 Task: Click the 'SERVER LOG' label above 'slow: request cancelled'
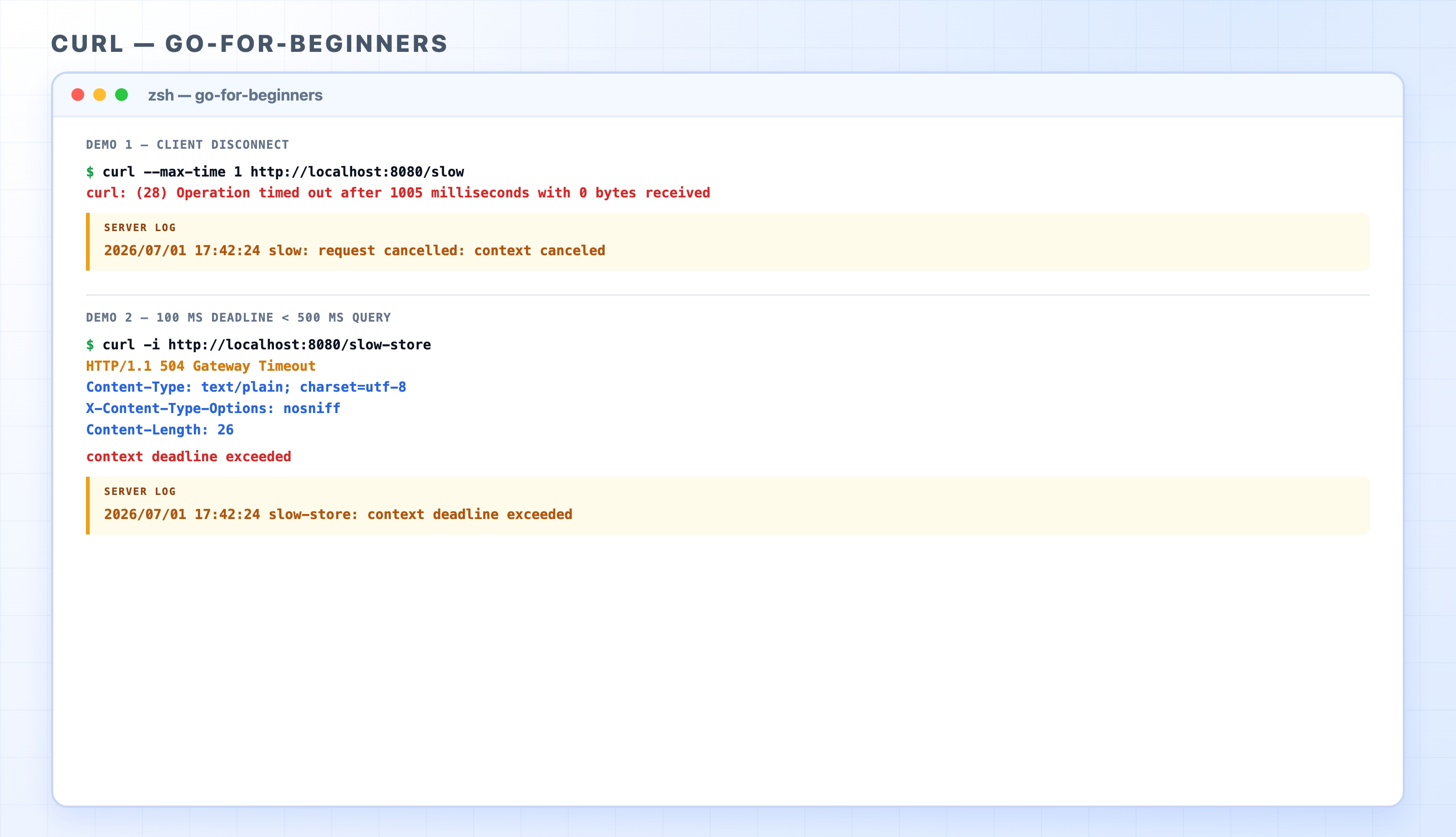(140, 227)
